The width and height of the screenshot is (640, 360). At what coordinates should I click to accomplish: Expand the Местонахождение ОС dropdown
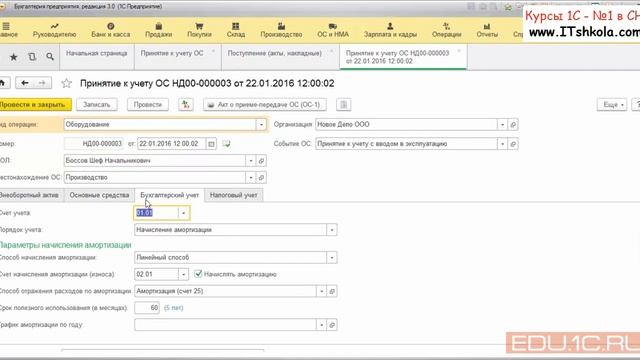coord(251,177)
